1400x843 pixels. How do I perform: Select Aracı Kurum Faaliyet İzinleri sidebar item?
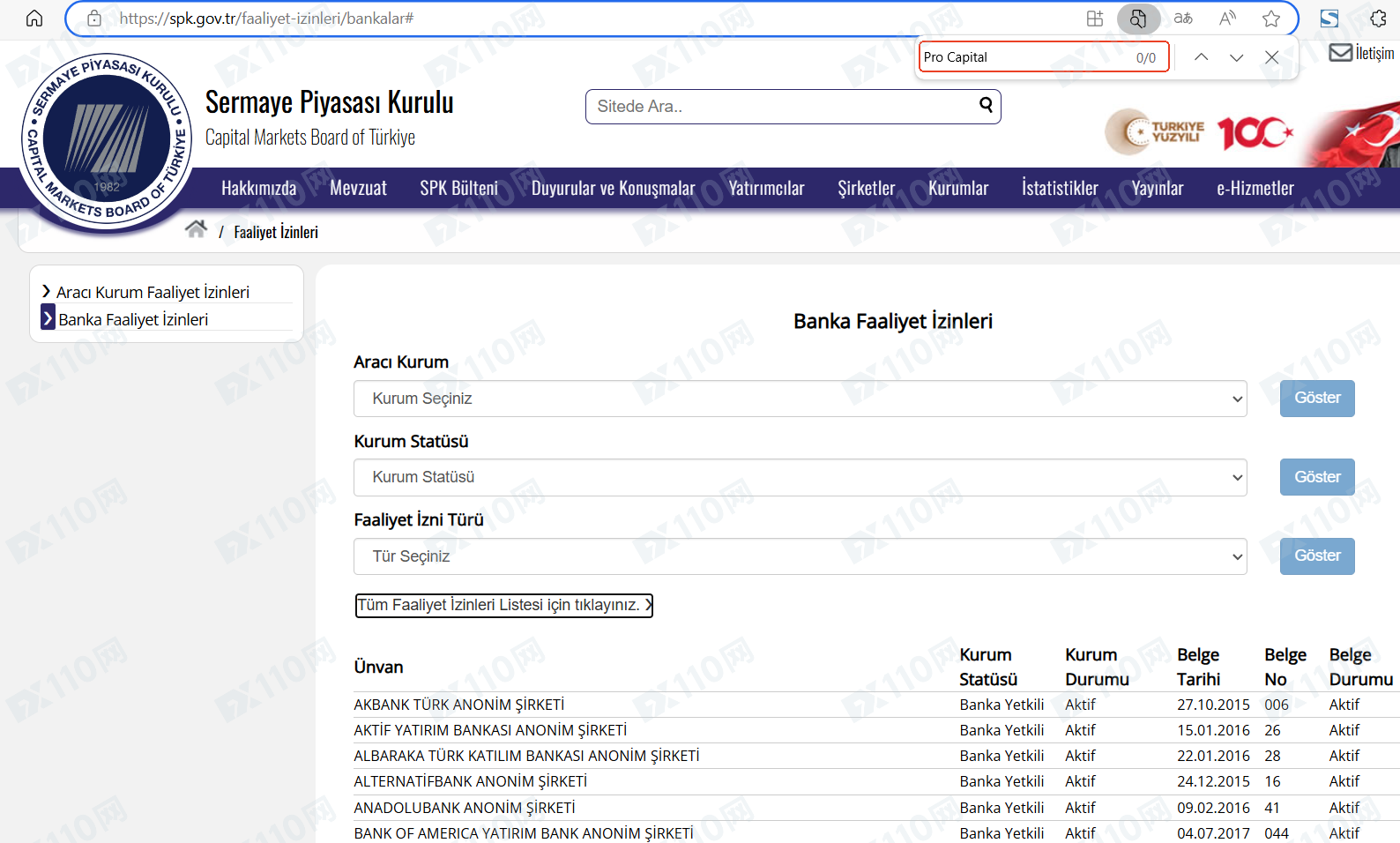click(153, 292)
